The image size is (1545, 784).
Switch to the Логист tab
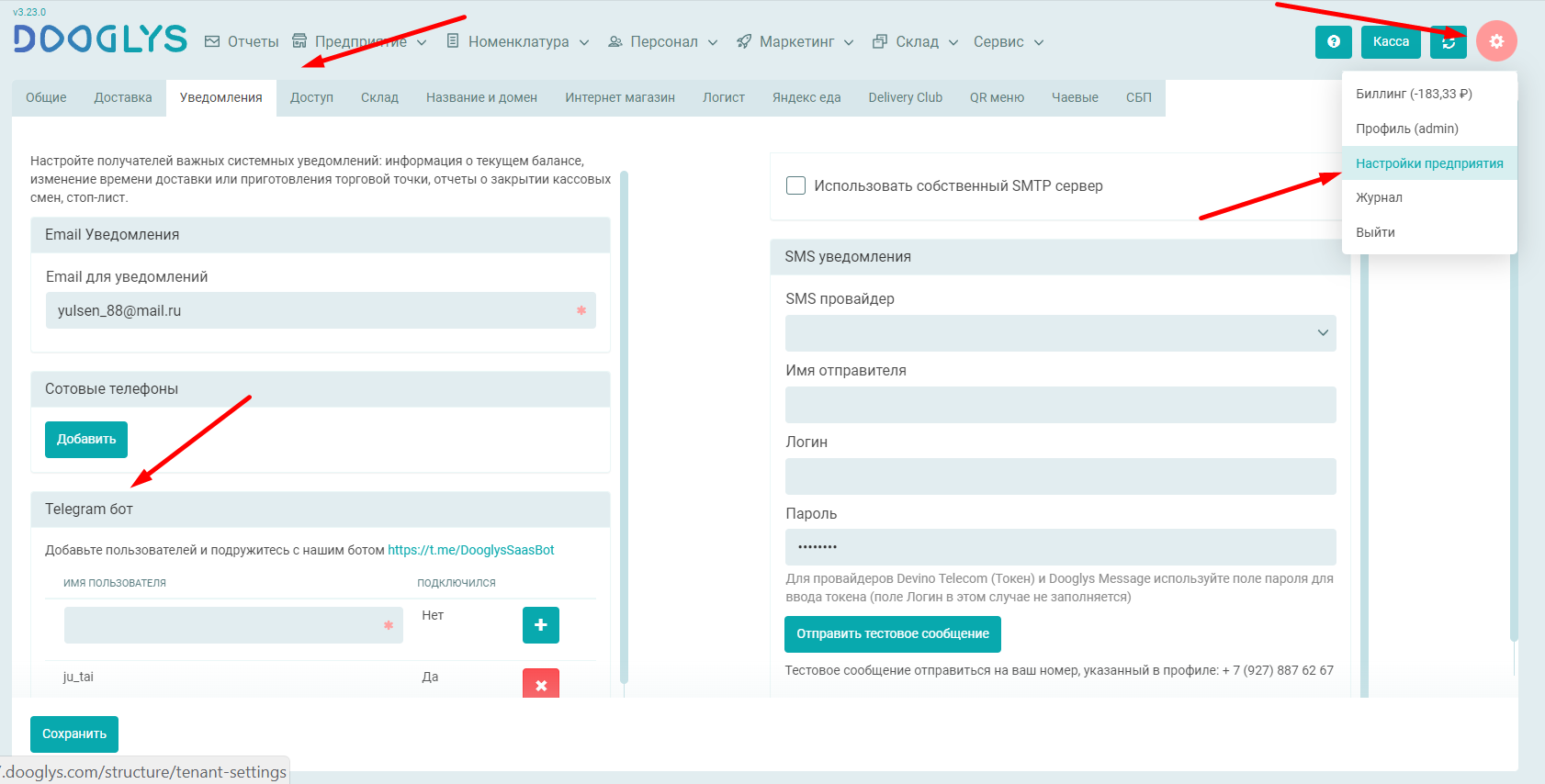(x=724, y=97)
